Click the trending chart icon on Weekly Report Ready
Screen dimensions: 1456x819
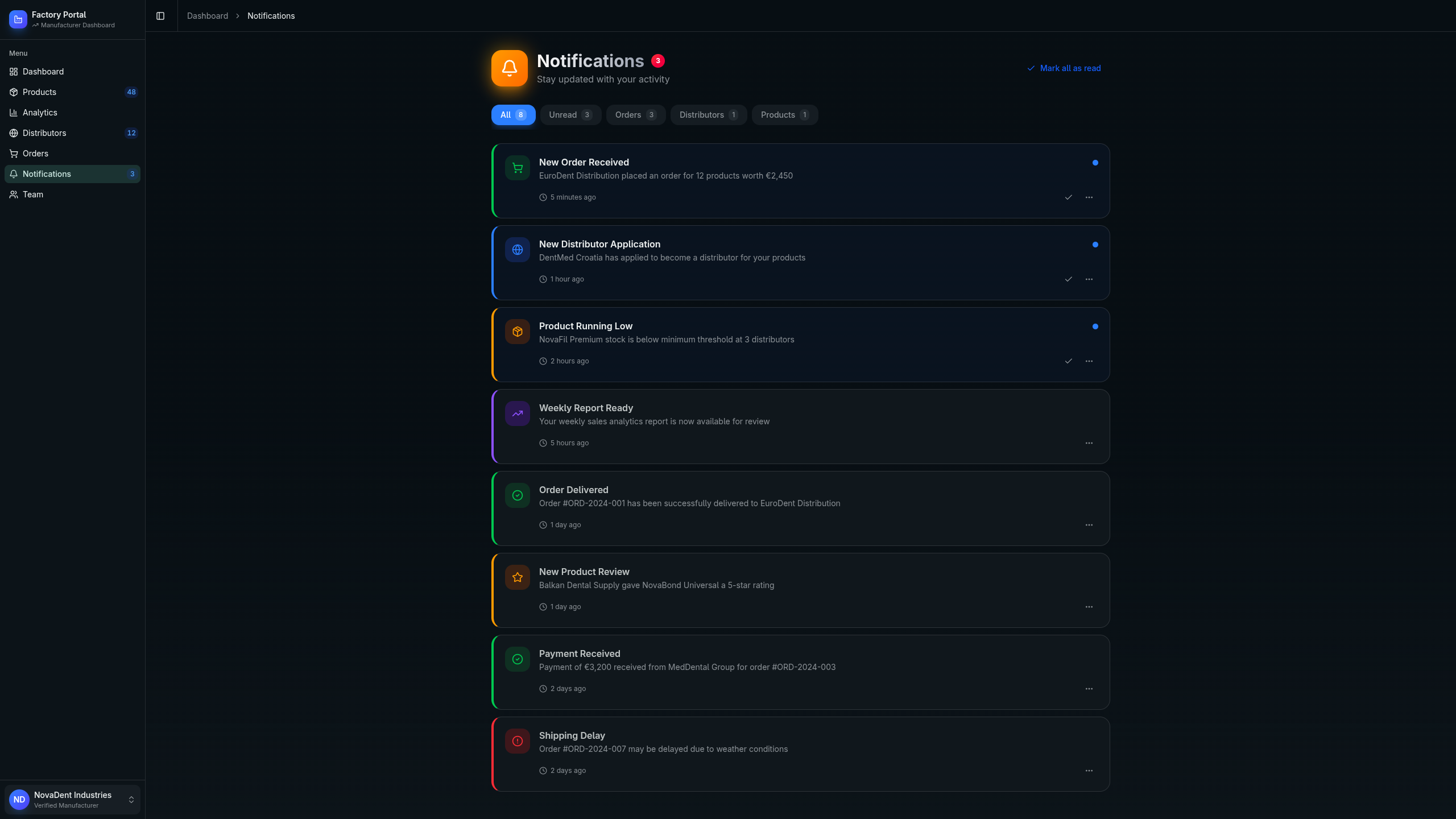pyautogui.click(x=517, y=413)
